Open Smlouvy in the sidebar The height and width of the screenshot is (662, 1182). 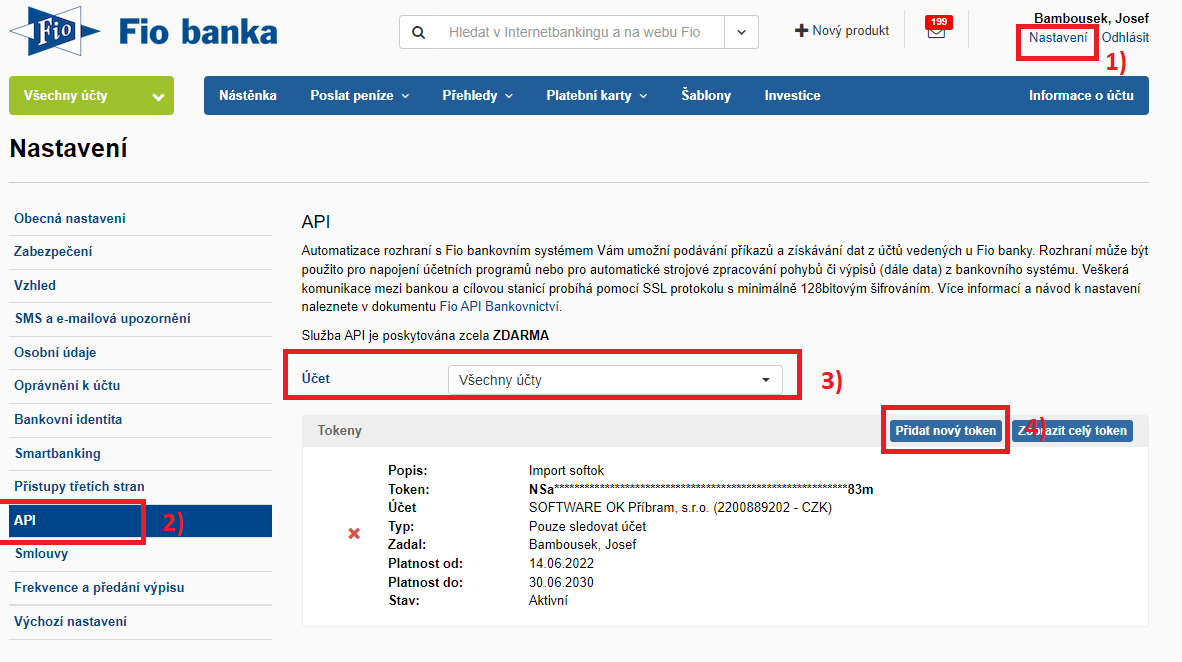(41, 554)
